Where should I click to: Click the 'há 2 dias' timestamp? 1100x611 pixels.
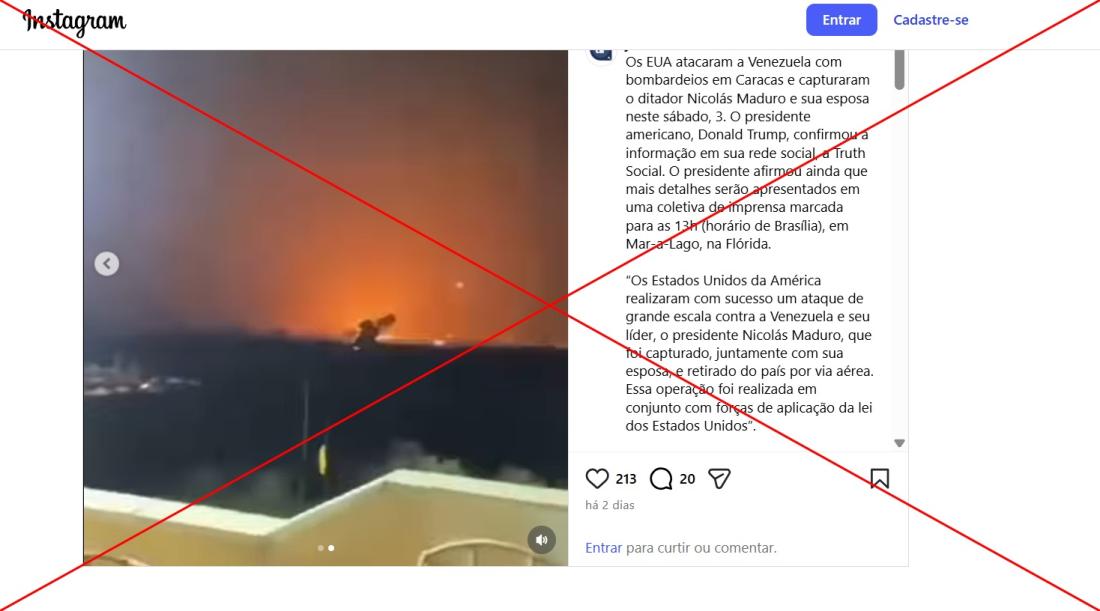610,505
